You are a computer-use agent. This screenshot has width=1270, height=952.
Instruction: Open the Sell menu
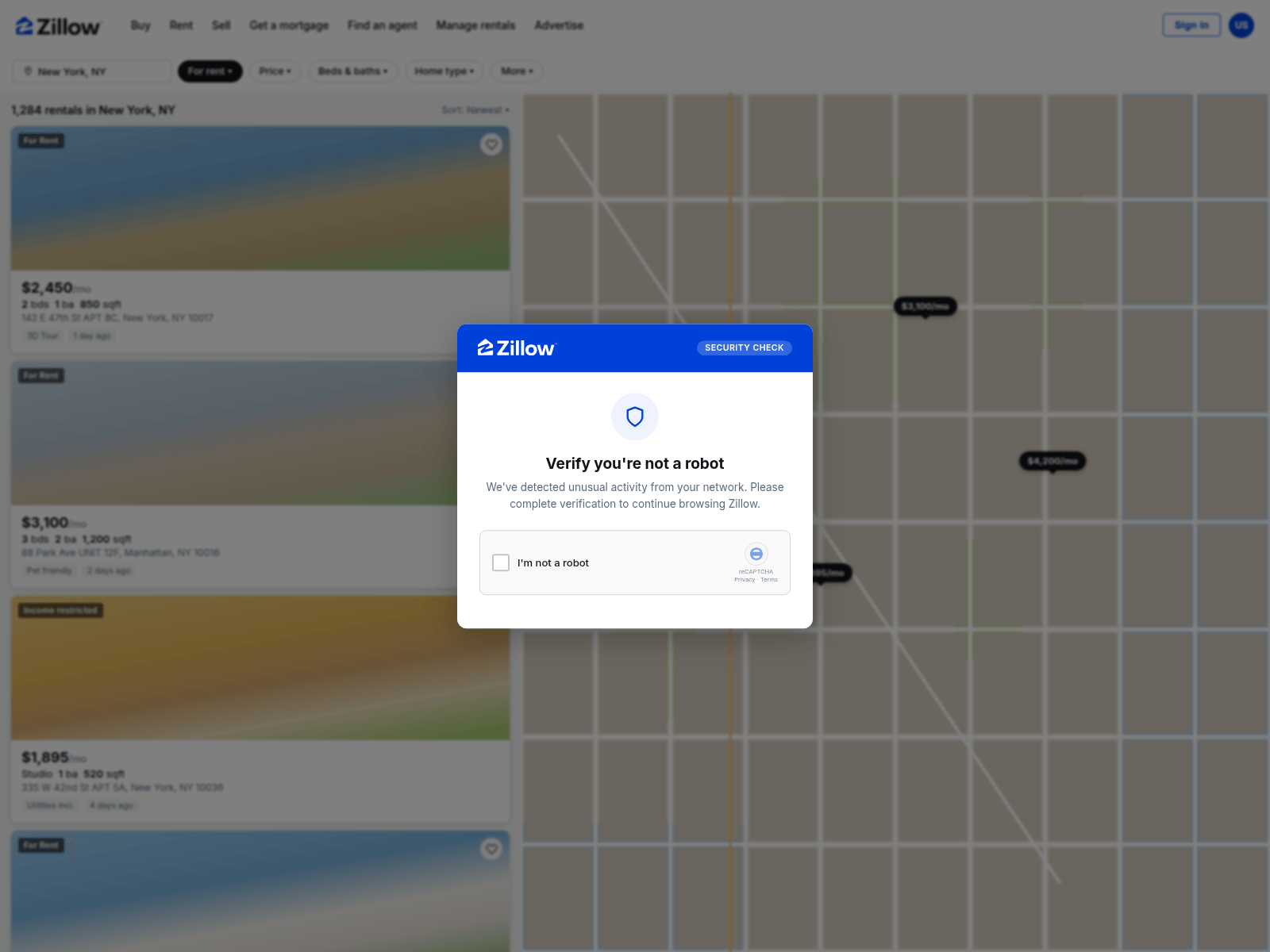[x=221, y=25]
